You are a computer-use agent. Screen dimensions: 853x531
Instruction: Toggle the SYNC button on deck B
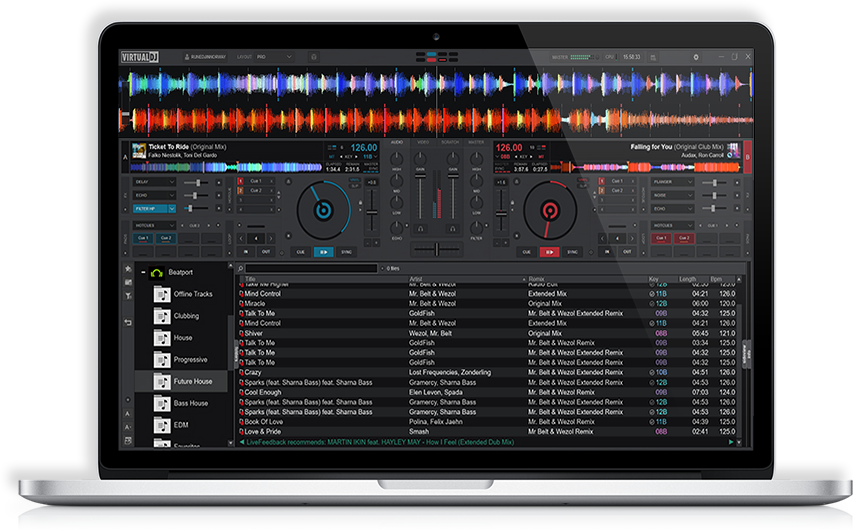[x=572, y=252]
